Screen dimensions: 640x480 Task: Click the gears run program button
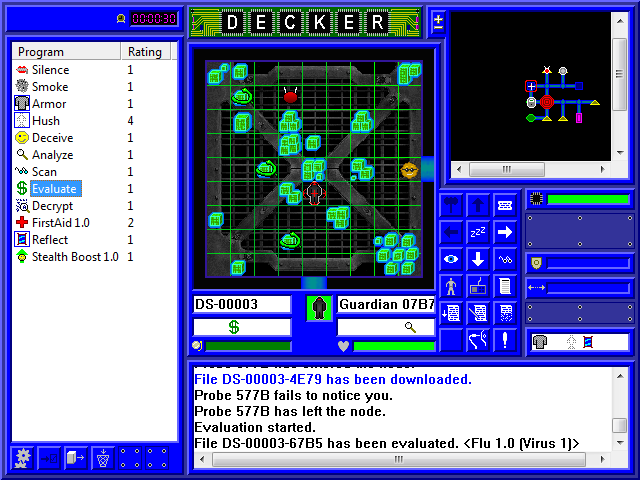pyautogui.click(x=22, y=458)
